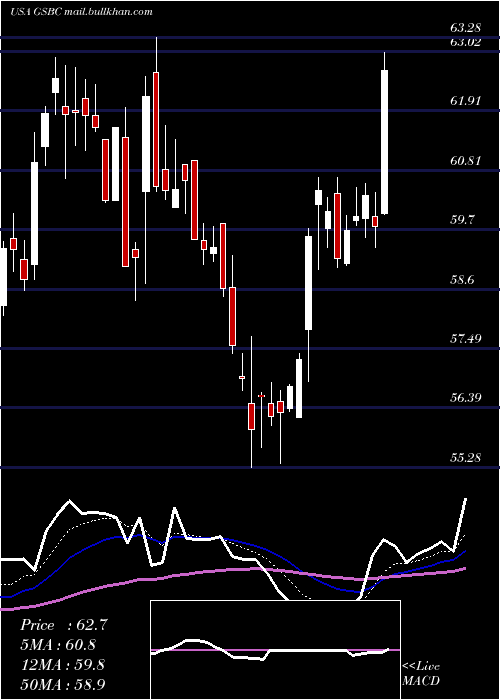The height and width of the screenshot is (700, 500).
Task: Click the 63.28 price axis label
Action: click(465, 28)
